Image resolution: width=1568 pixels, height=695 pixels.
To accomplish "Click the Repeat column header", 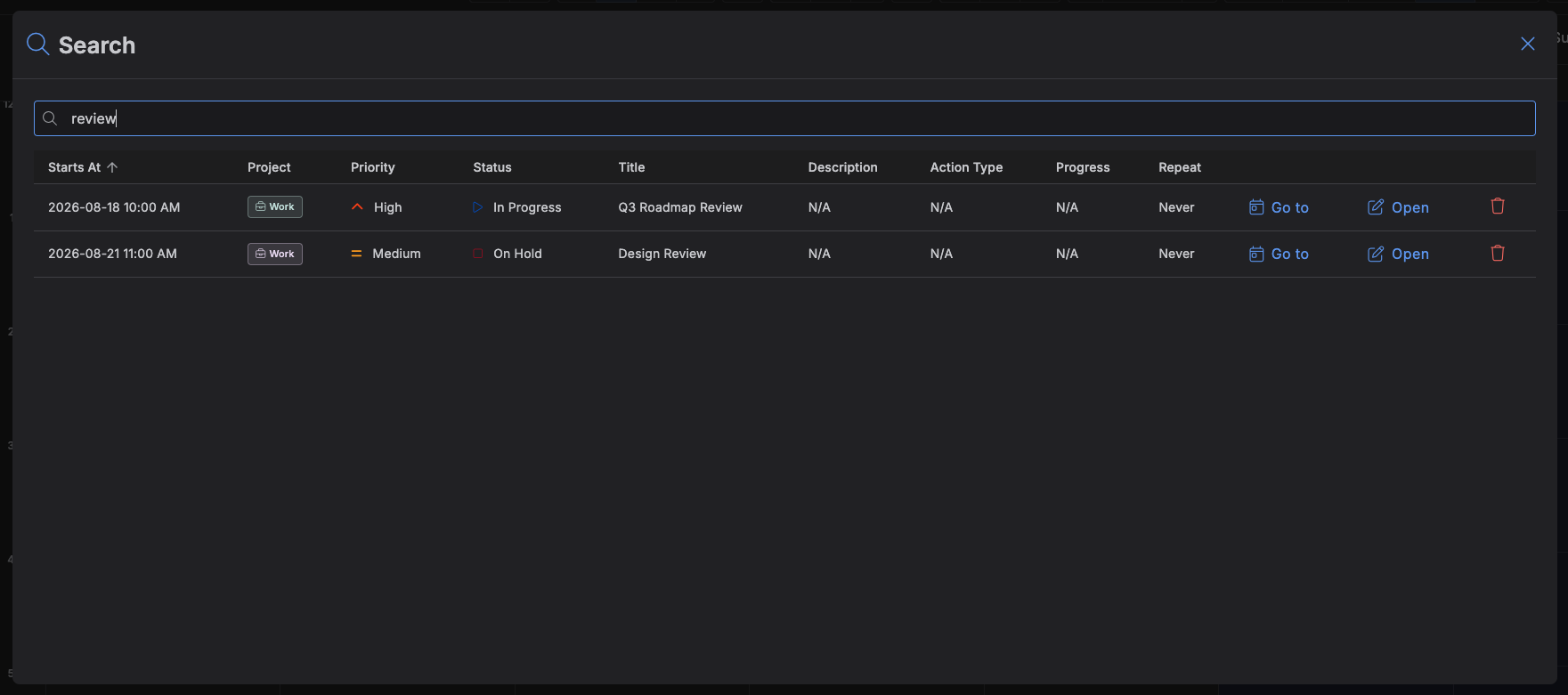I will point(1180,167).
